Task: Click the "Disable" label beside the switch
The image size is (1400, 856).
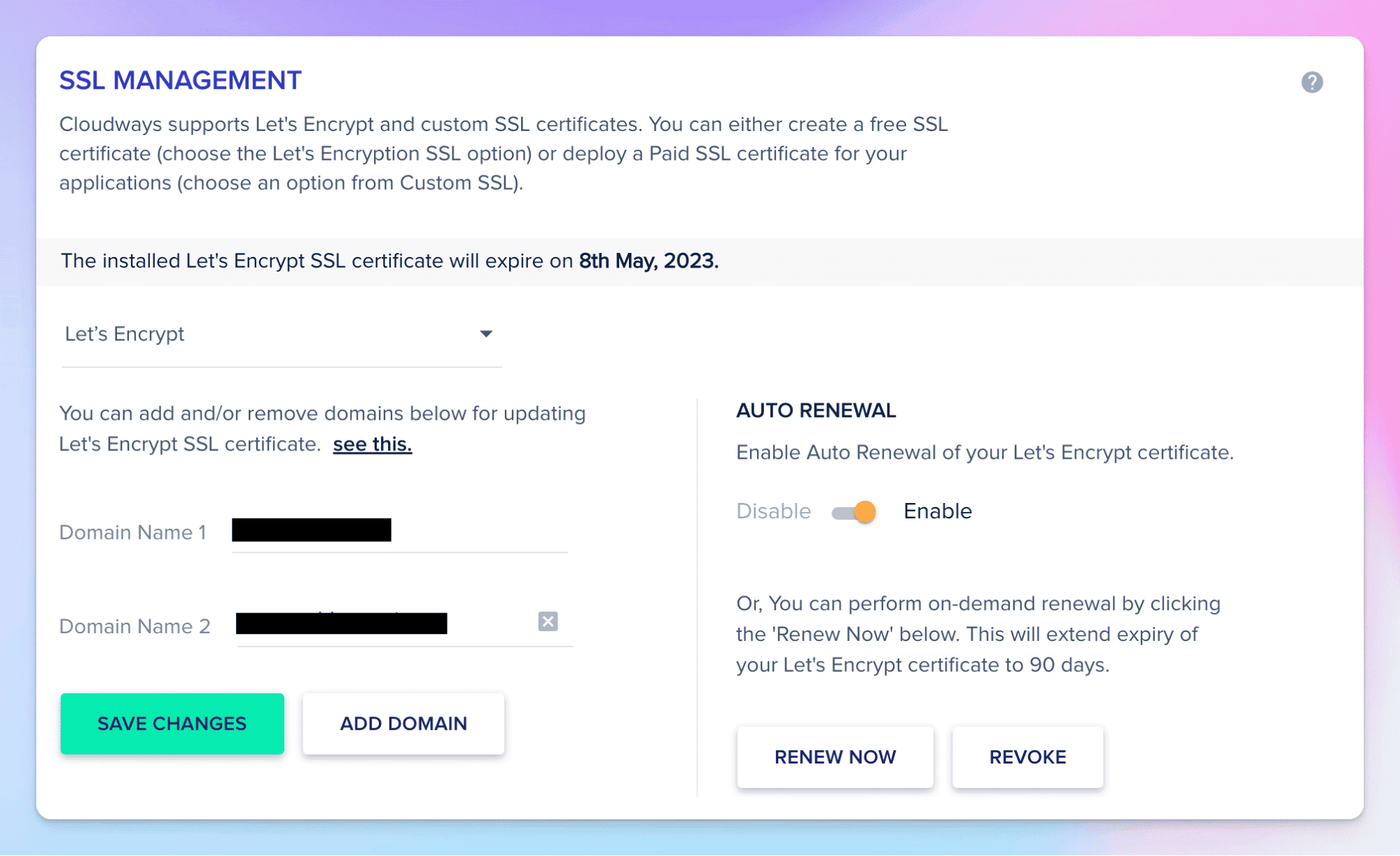Action: [x=773, y=511]
